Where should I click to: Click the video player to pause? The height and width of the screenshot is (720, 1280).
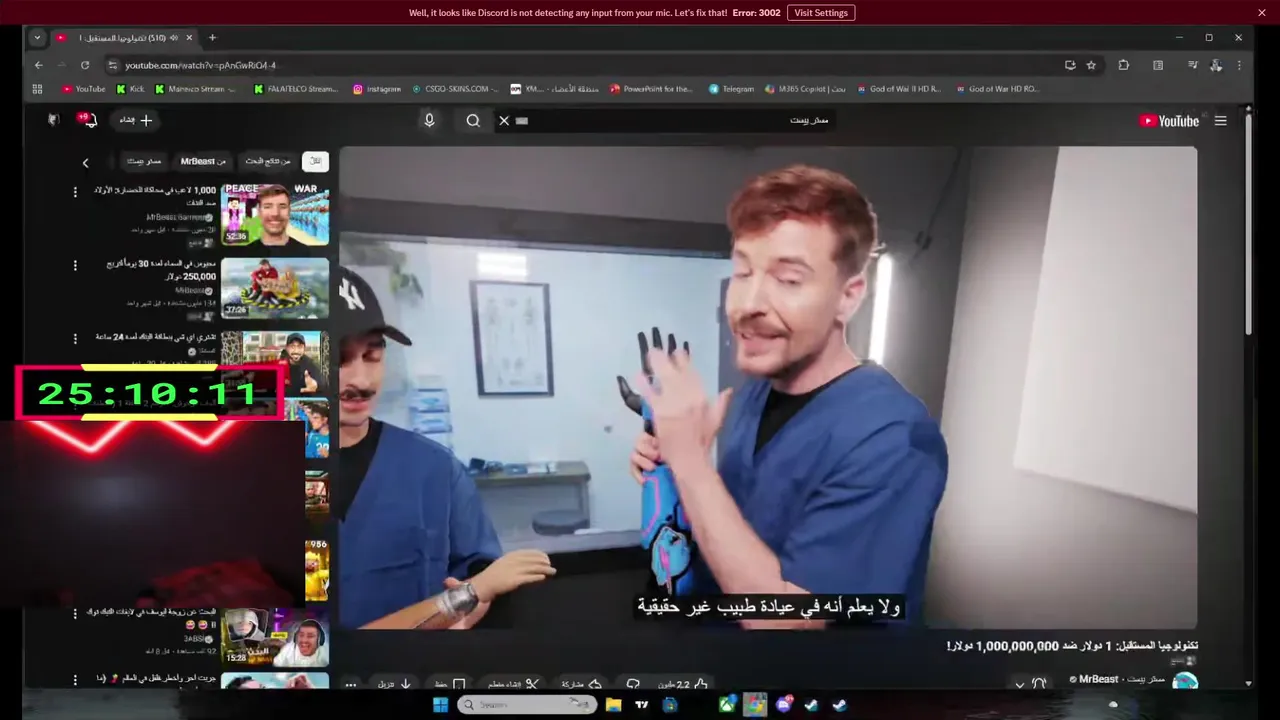768,388
